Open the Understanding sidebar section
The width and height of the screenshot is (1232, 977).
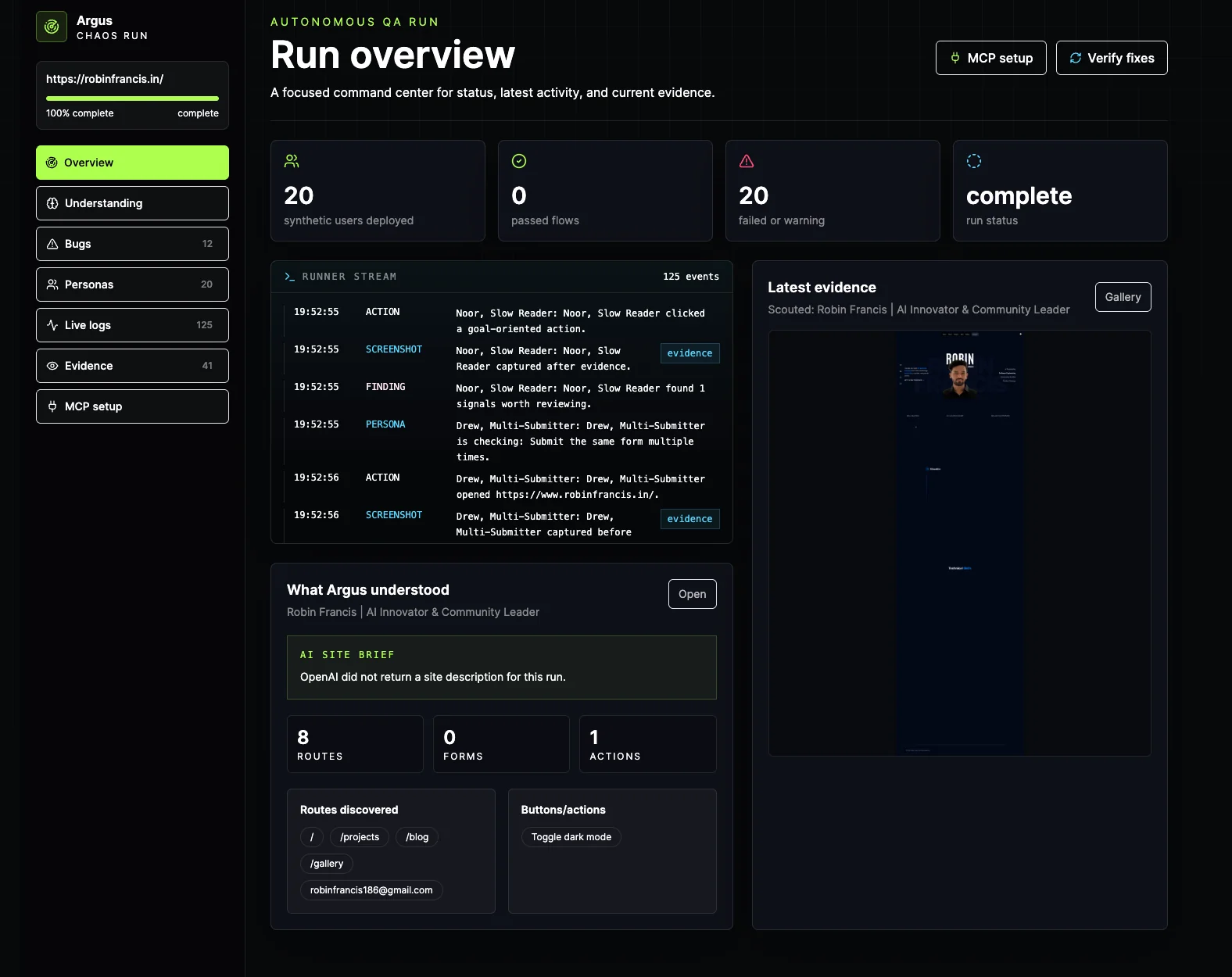(x=132, y=203)
